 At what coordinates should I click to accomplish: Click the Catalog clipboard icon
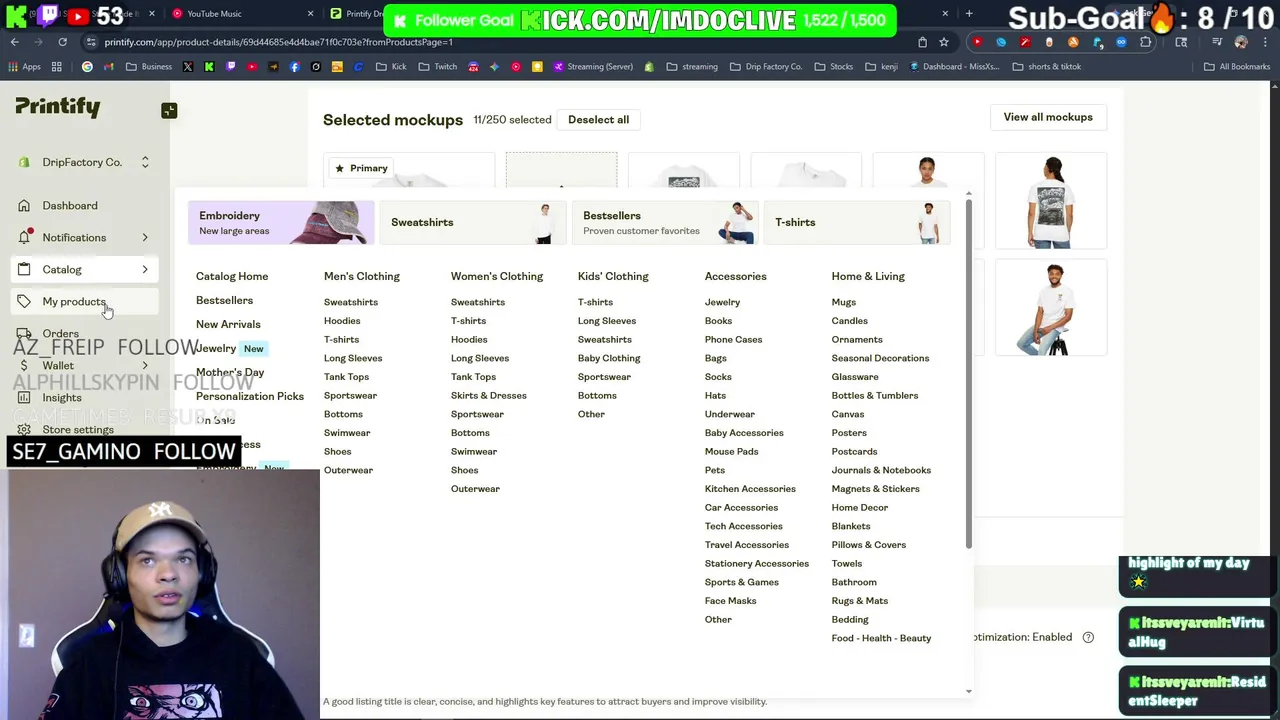[x=24, y=270]
